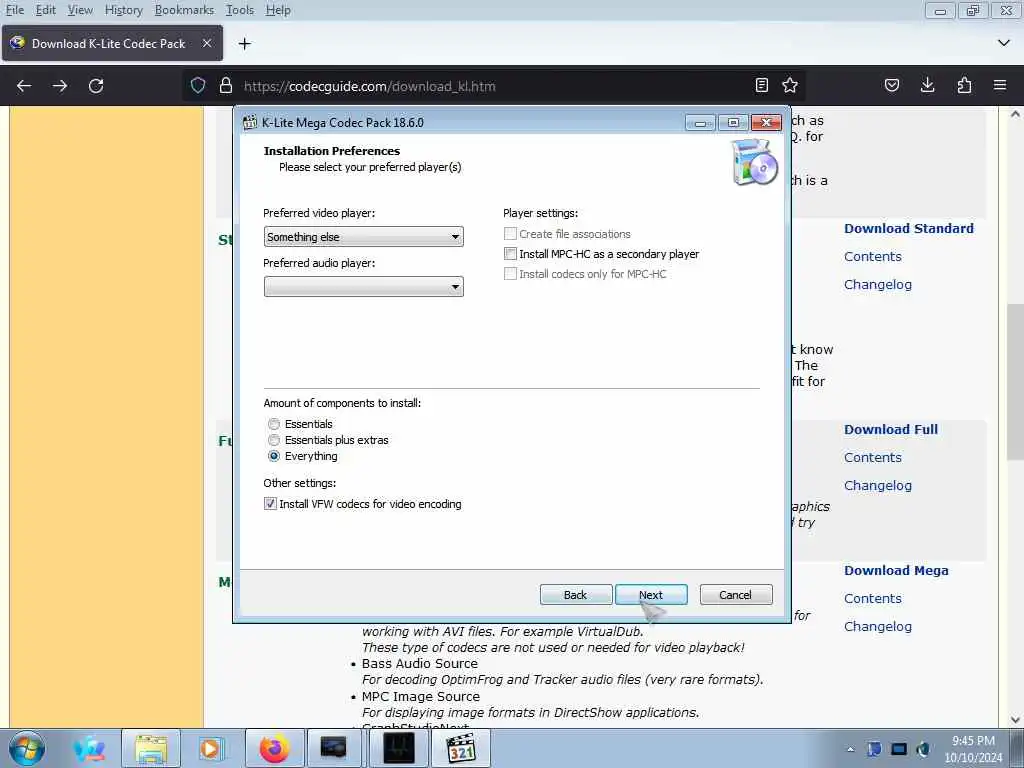
Task: Click the page vertical scrollbar thumb
Action: tap(1015, 381)
